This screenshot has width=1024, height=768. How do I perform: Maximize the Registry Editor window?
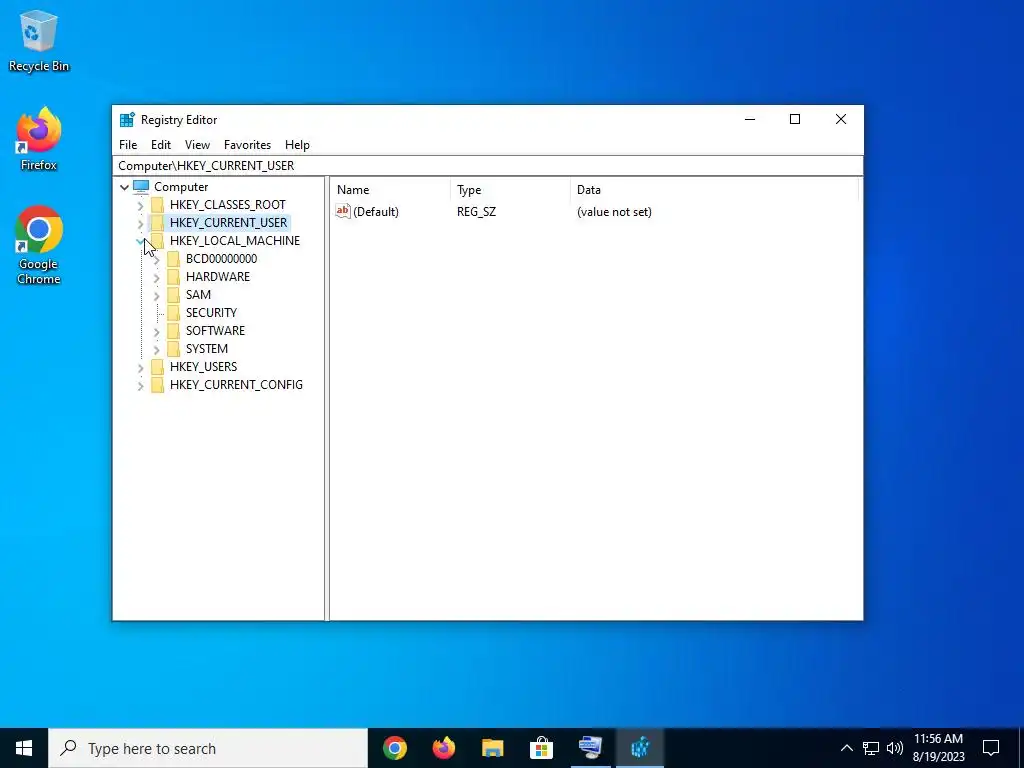click(x=795, y=120)
